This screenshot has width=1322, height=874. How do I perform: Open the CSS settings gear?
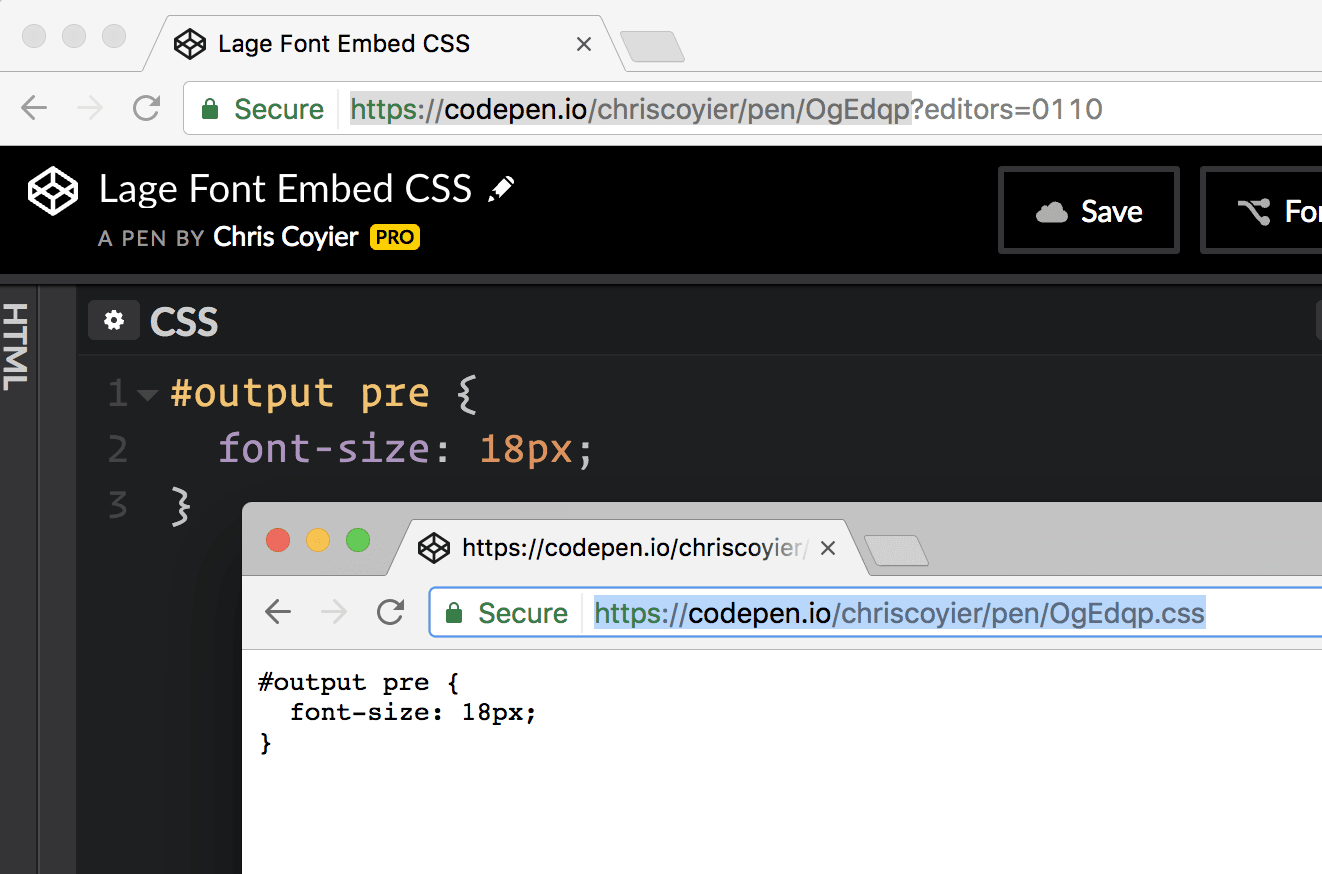point(114,320)
